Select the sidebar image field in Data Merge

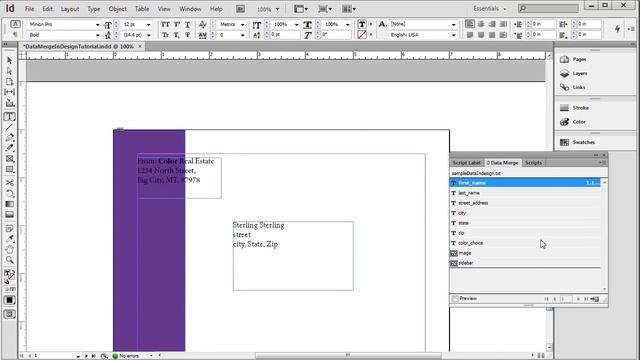coord(525,263)
